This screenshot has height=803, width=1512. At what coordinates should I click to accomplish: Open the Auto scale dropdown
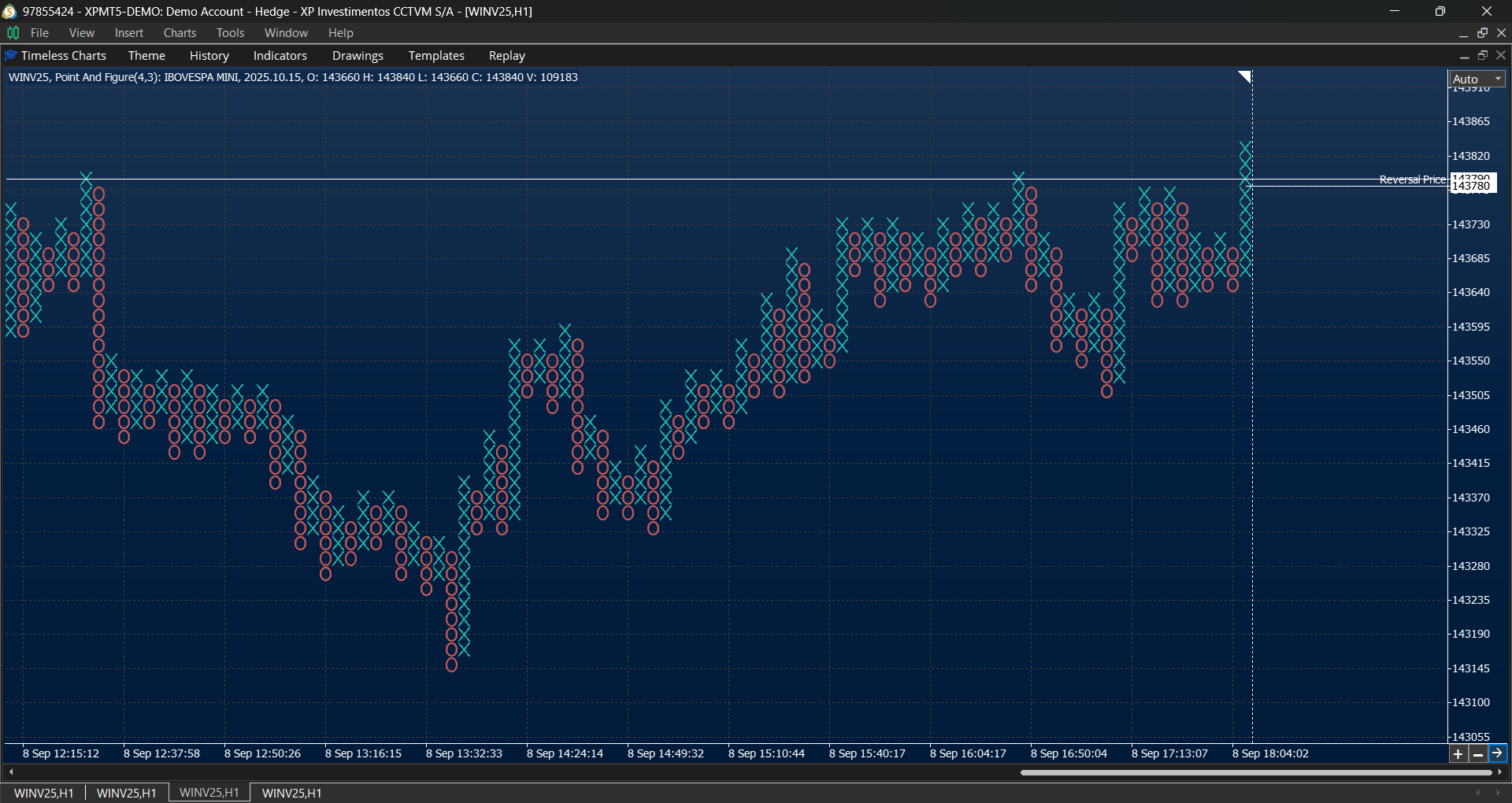(x=1477, y=79)
